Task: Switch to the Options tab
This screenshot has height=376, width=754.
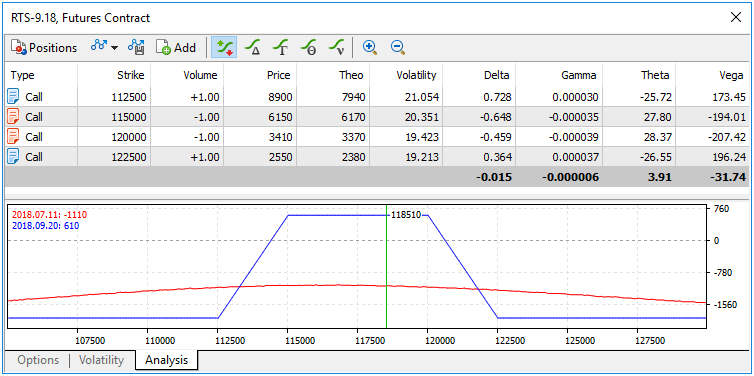Action: 38,360
